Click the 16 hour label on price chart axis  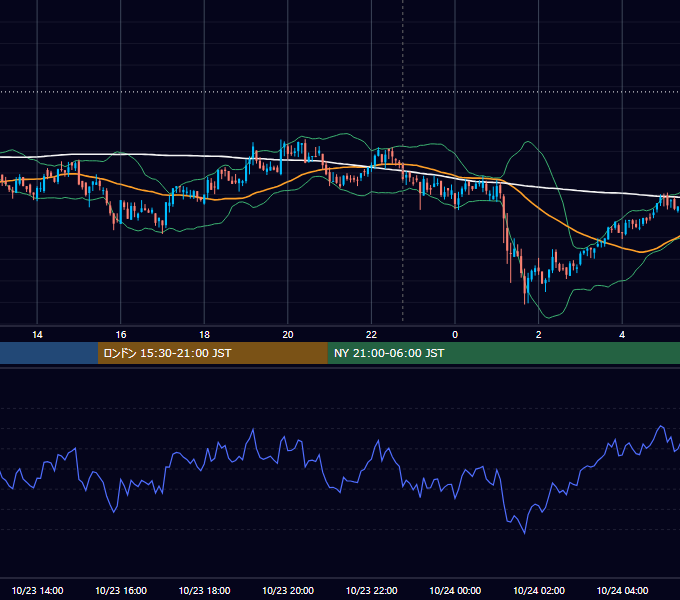click(x=121, y=335)
